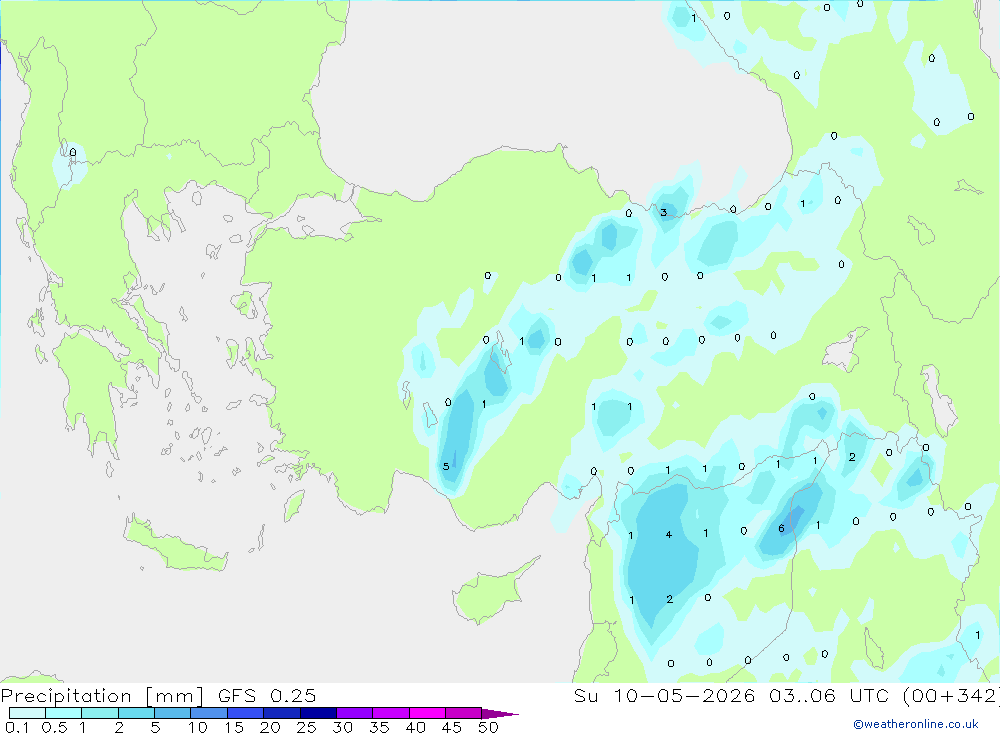This screenshot has height=733, width=1000.
Task: Click the above-50 mm legend arrow tip
Action: pyautogui.click(x=500, y=713)
